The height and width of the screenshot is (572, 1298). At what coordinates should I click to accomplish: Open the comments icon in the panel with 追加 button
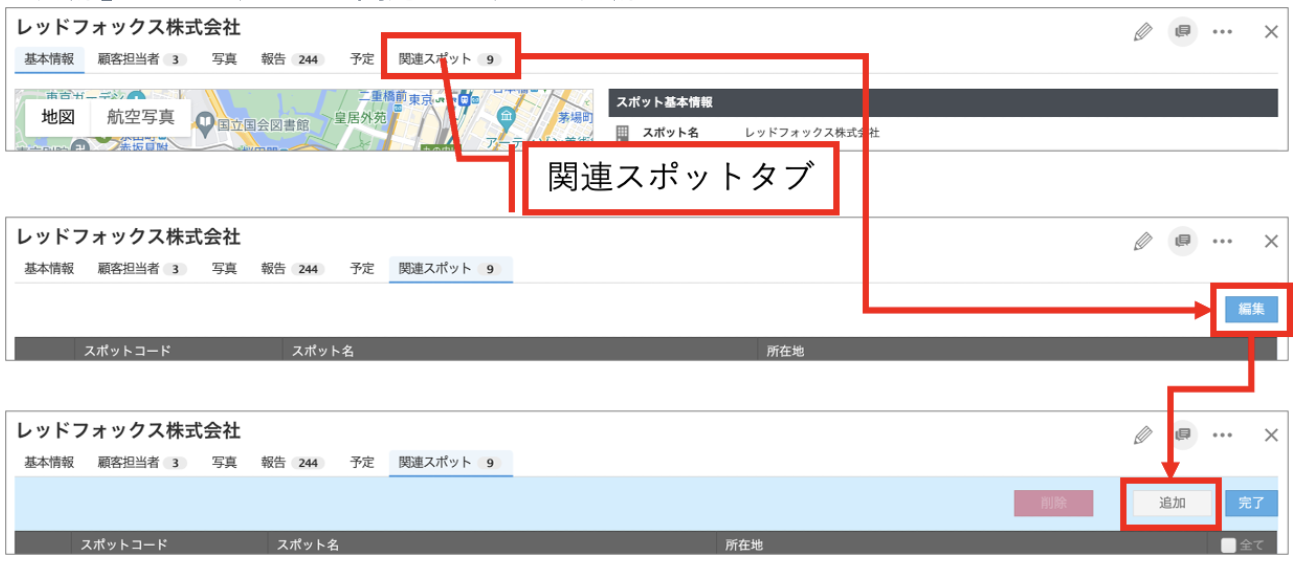[x=1182, y=435]
